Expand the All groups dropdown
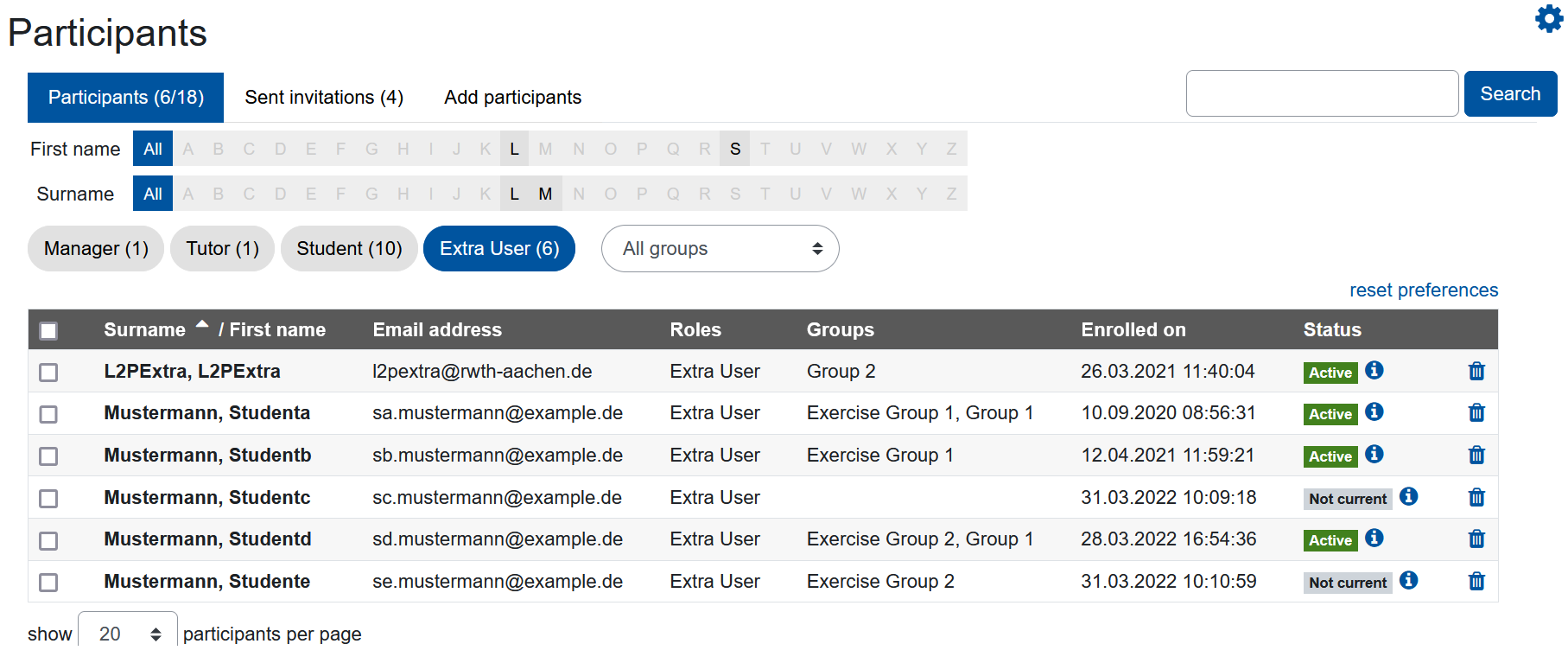The width and height of the screenshot is (1568, 663). [720, 249]
